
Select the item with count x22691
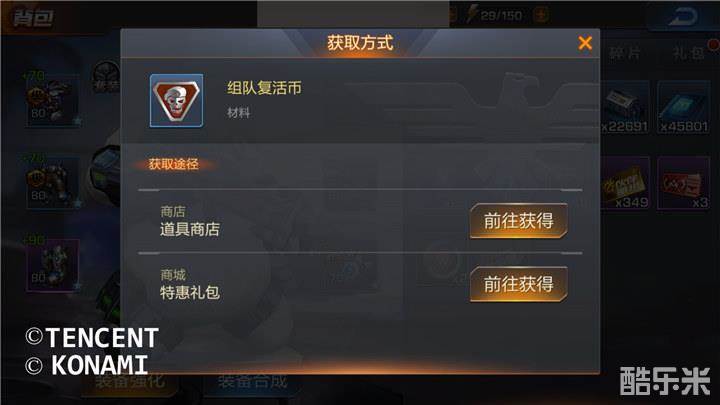pos(625,107)
